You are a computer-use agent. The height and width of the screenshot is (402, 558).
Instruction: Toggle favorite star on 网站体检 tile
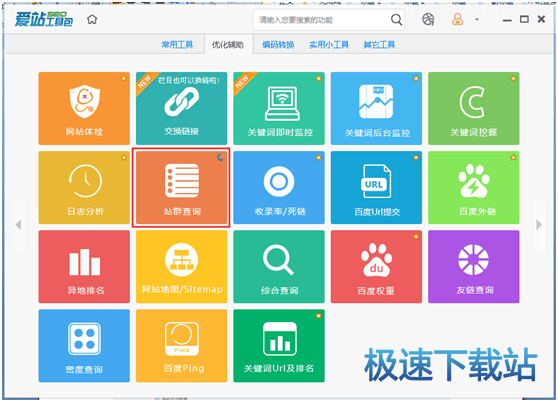(x=123, y=78)
